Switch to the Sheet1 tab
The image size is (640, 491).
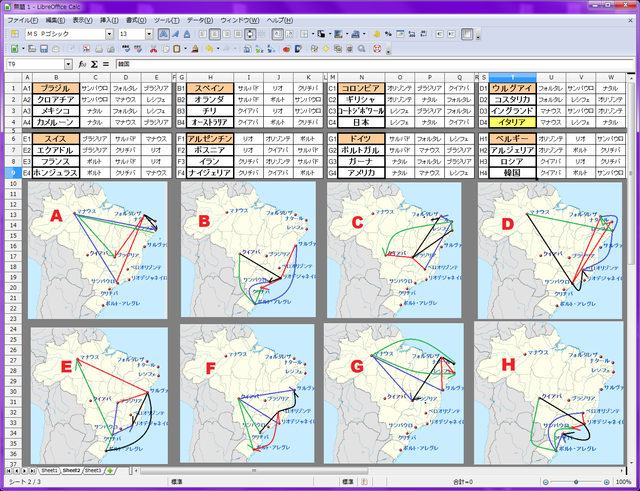pyautogui.click(x=50, y=471)
